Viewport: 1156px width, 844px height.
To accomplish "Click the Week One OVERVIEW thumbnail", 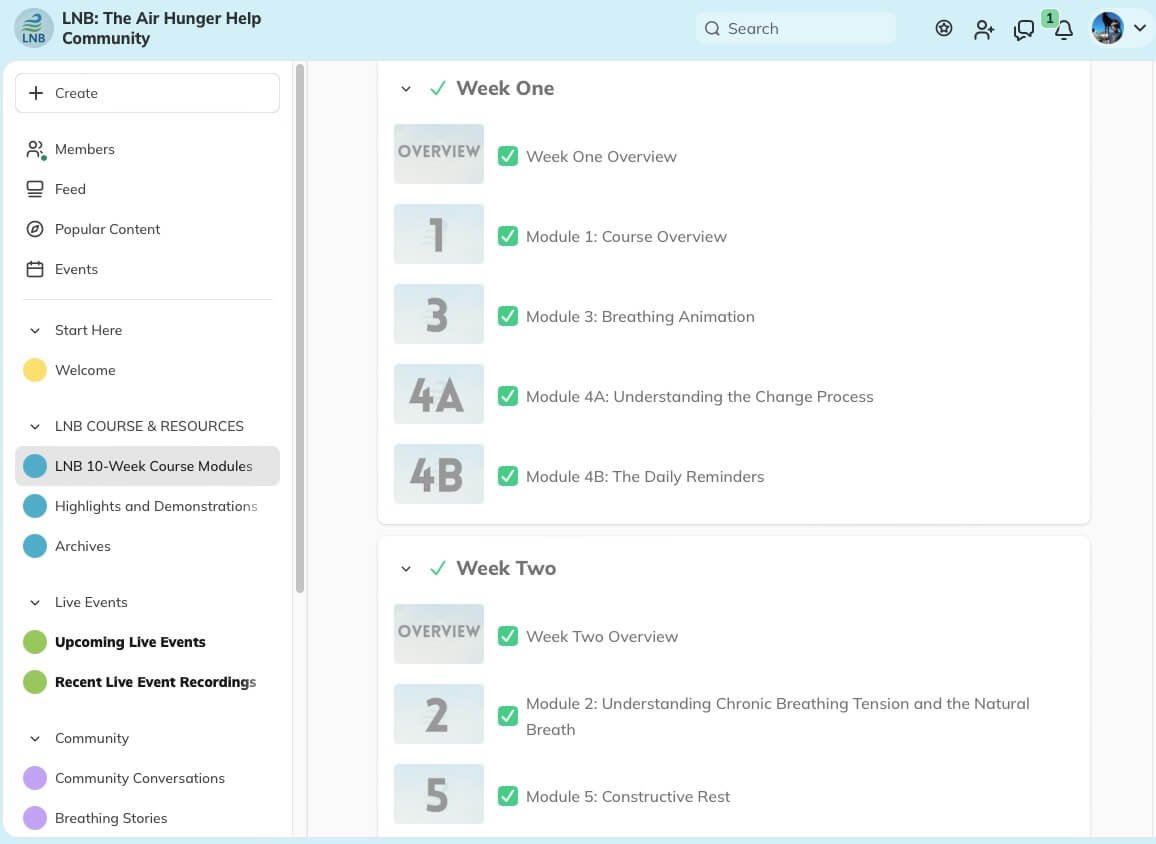I will click(439, 153).
